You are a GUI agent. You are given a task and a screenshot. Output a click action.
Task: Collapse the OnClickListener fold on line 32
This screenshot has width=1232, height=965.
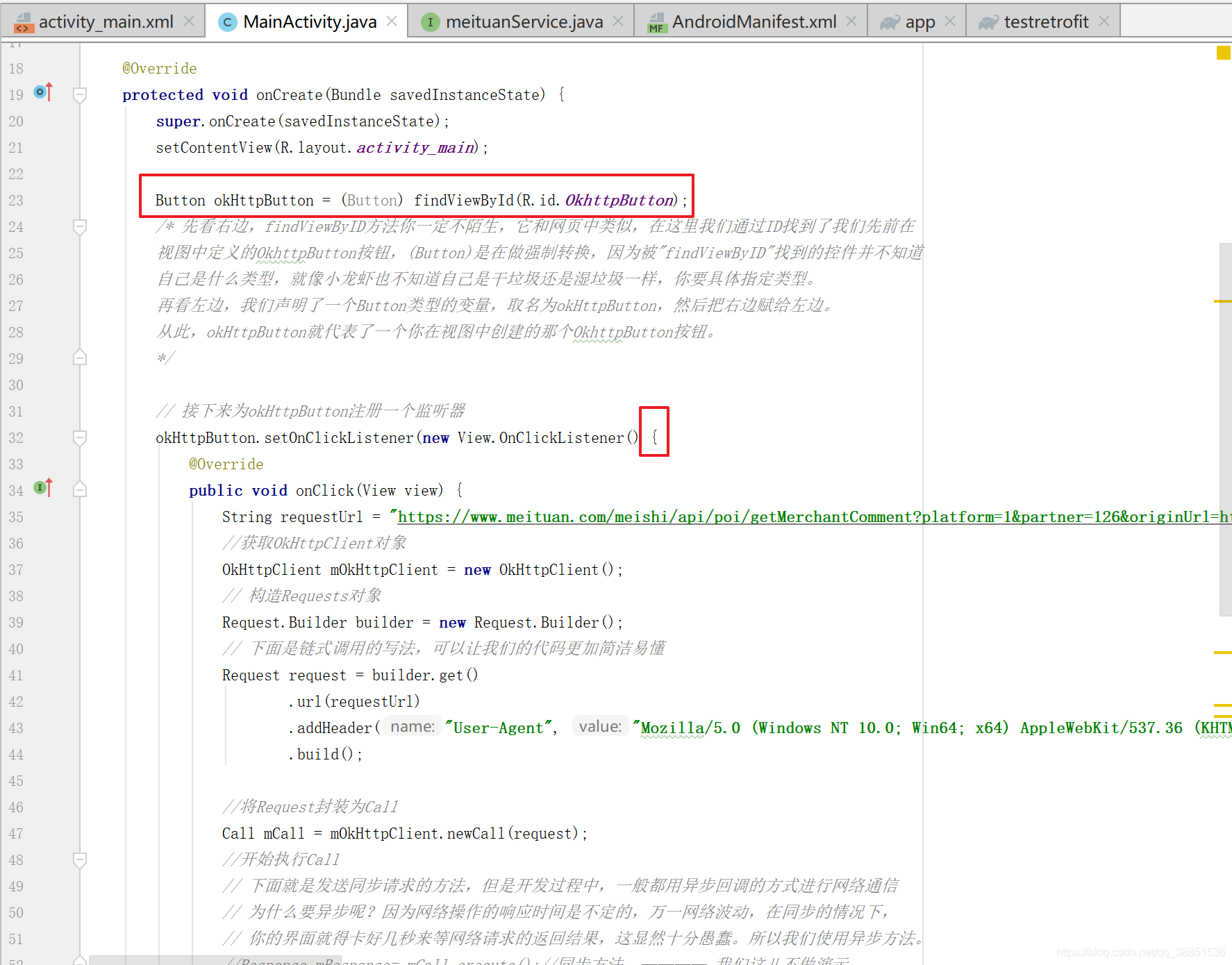point(80,437)
